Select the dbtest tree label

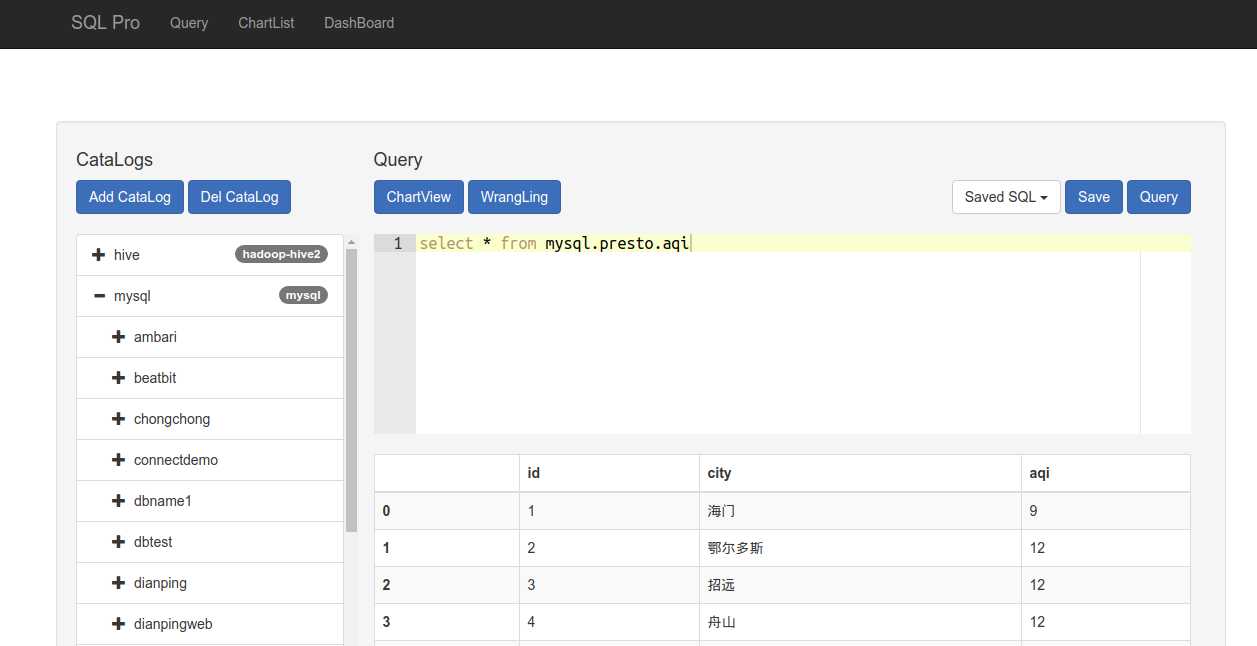click(x=153, y=542)
